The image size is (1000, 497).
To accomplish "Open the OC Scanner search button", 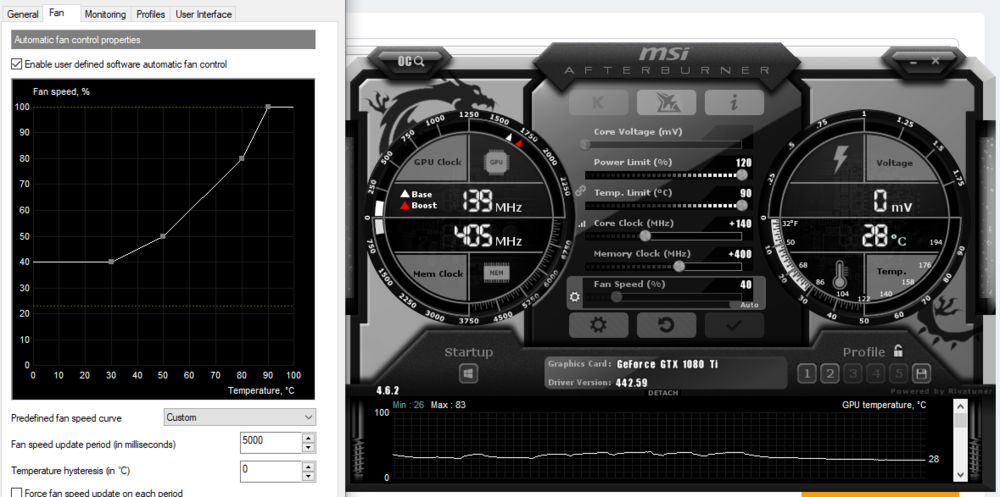I will coord(411,61).
